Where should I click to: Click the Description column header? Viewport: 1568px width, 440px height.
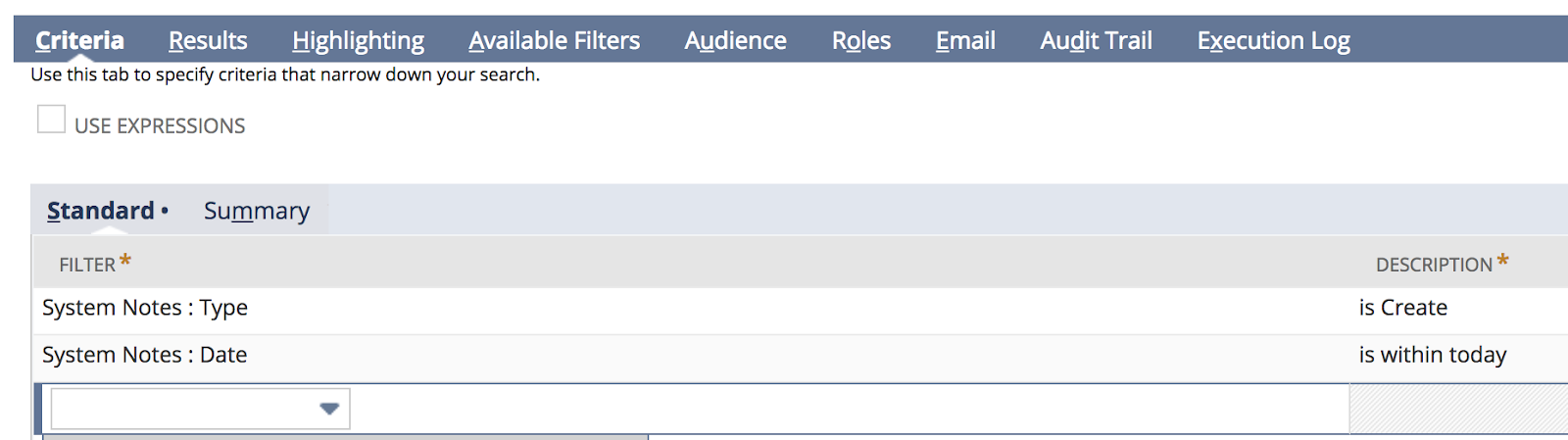(1434, 265)
